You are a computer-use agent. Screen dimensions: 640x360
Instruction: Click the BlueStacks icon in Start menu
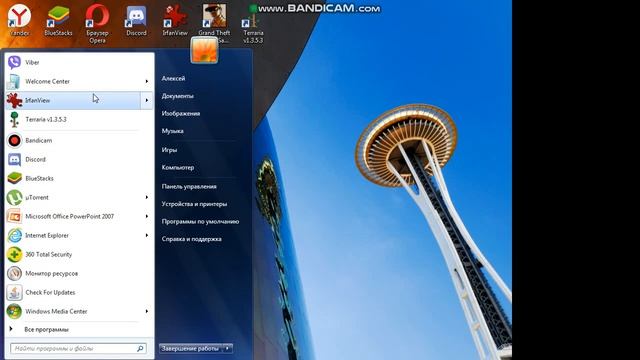point(14,178)
